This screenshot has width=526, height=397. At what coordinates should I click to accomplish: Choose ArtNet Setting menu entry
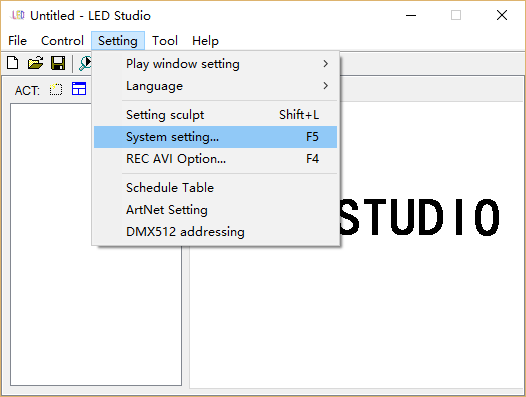[215, 210]
